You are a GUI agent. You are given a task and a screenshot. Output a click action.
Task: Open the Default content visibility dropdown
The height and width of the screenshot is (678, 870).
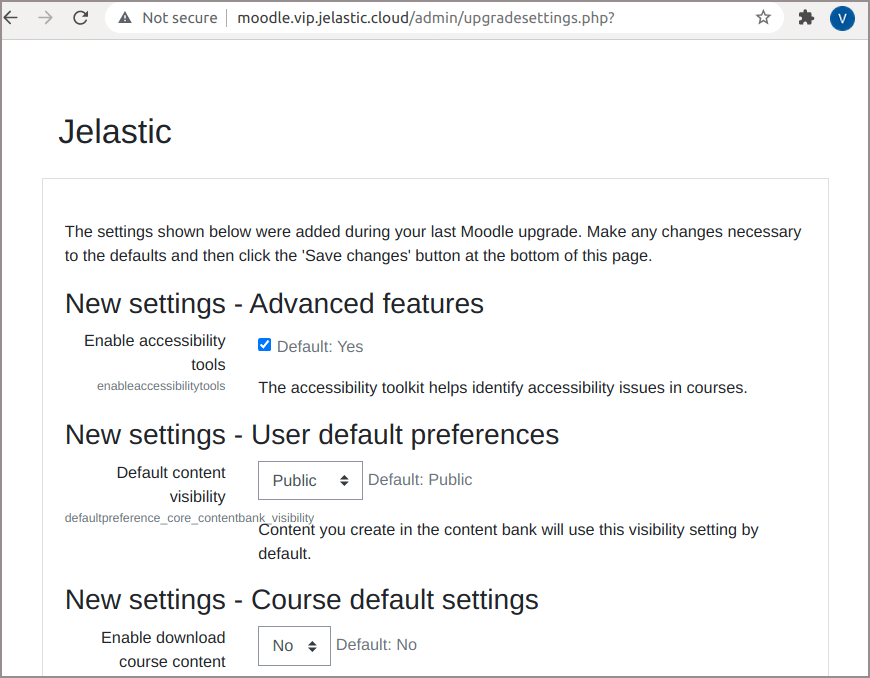pos(310,480)
